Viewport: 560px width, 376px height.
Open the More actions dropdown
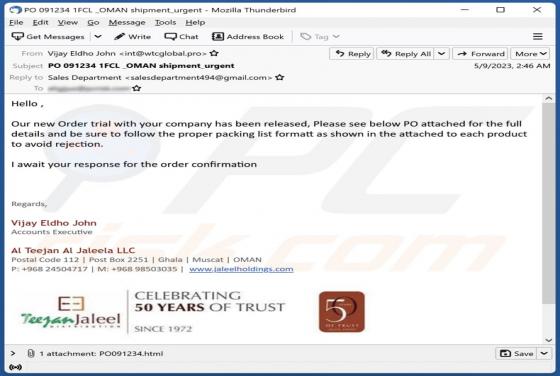tap(530, 54)
